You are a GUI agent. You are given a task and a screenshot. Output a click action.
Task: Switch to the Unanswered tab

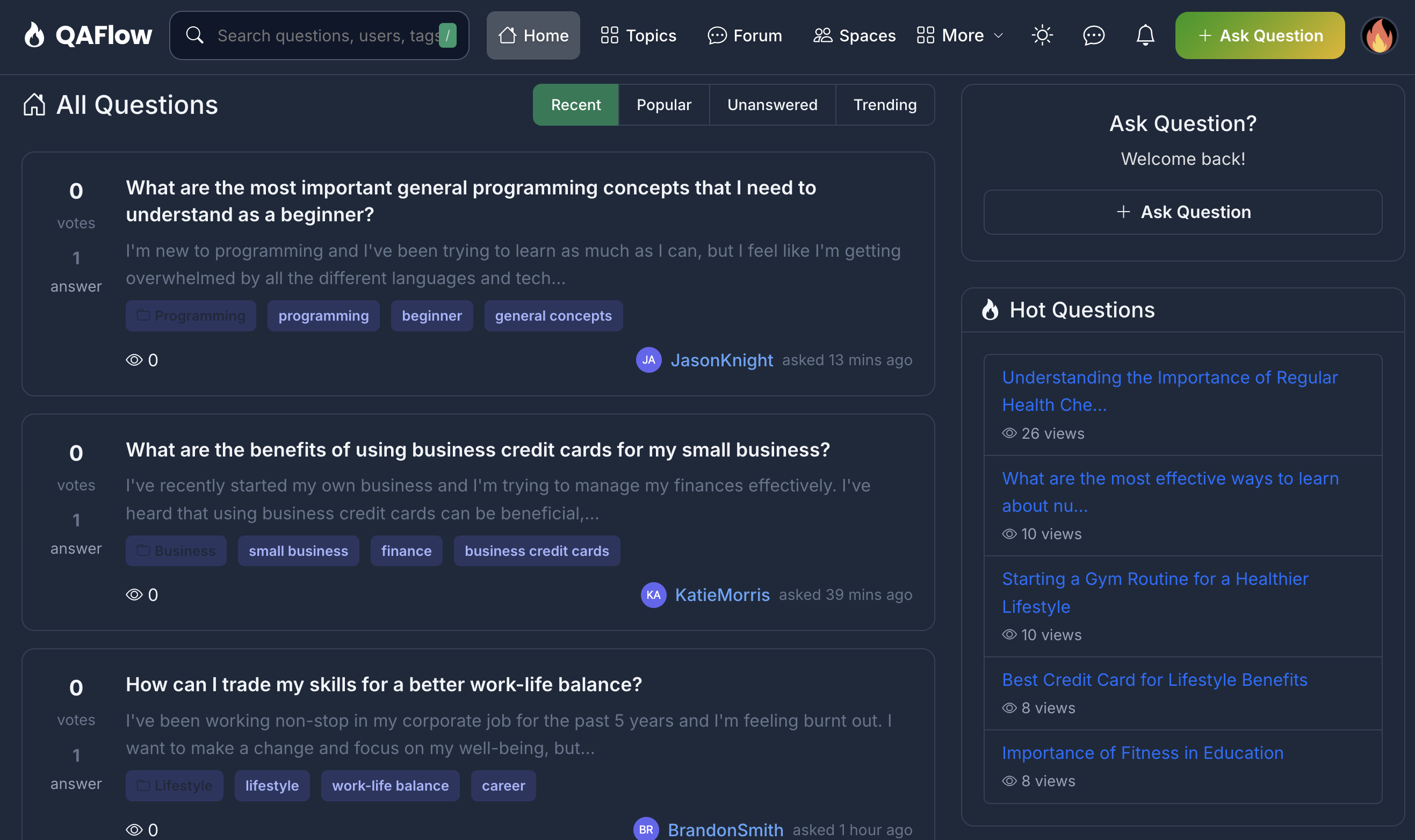(772, 105)
